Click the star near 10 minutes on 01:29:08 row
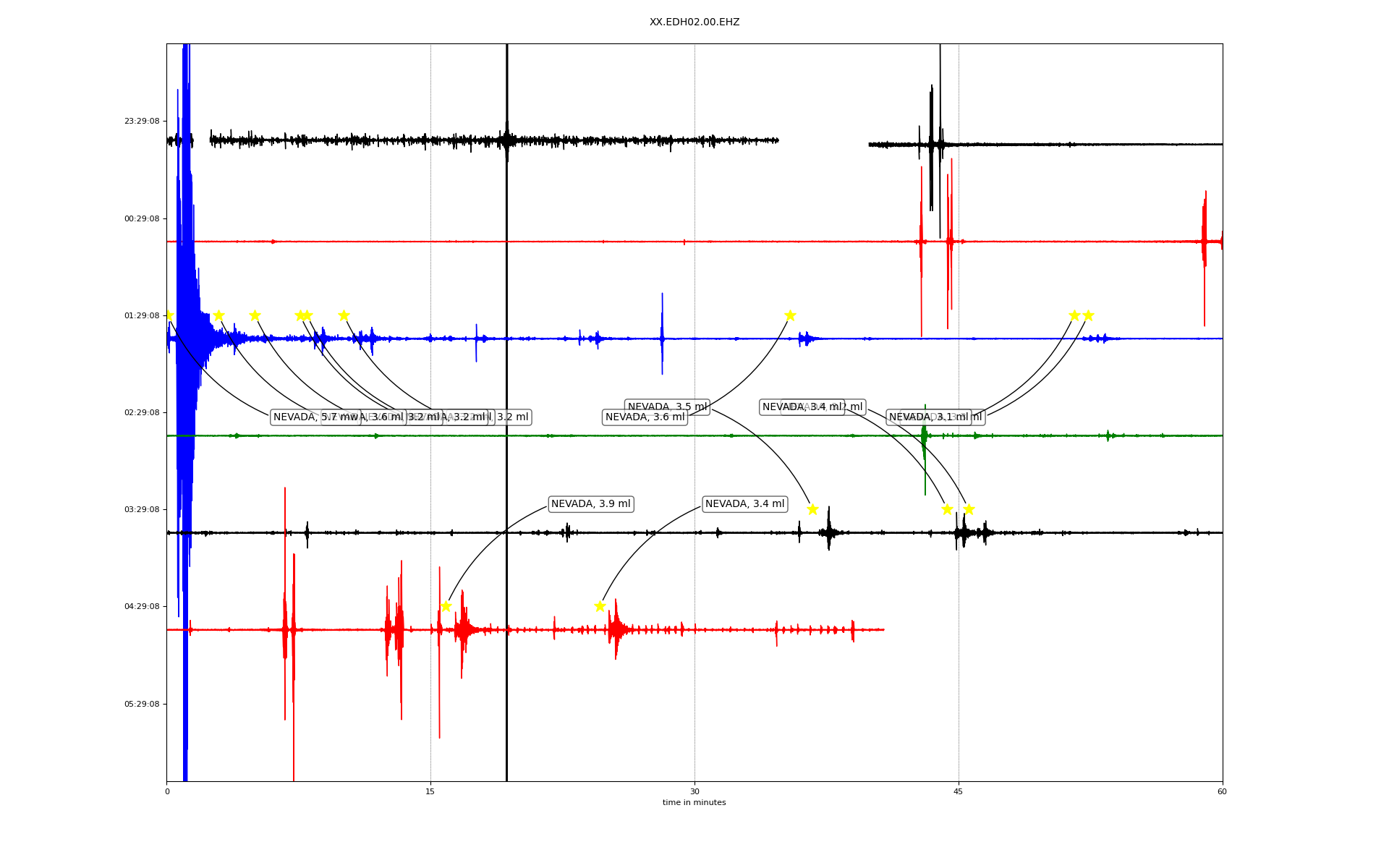This screenshot has height=868, width=1389. pyautogui.click(x=344, y=315)
